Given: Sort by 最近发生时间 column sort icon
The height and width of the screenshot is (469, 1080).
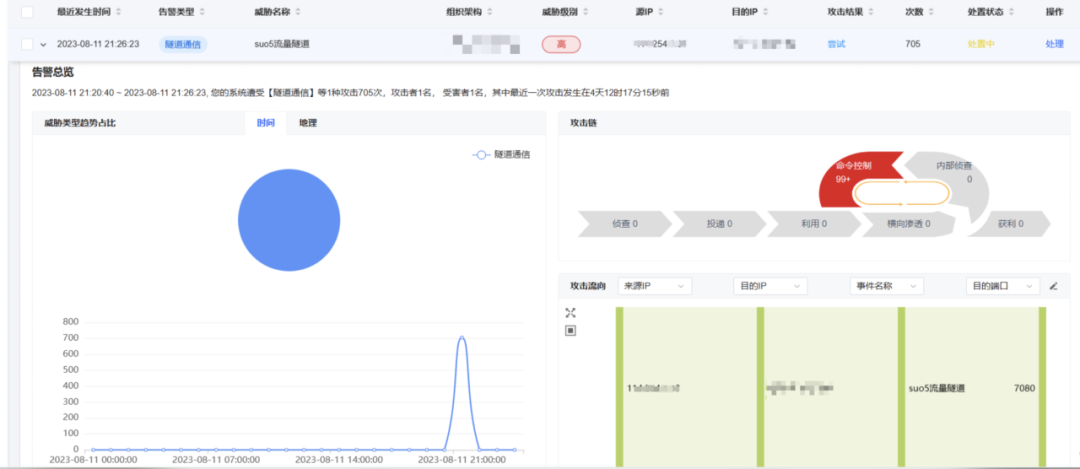Looking at the screenshot, I should click(x=119, y=12).
